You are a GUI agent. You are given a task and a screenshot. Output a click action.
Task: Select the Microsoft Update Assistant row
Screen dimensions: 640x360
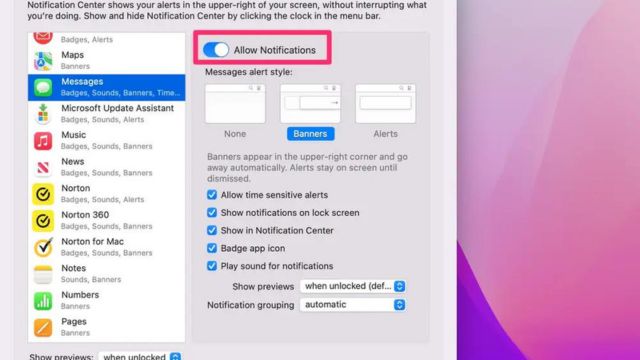coord(107,114)
